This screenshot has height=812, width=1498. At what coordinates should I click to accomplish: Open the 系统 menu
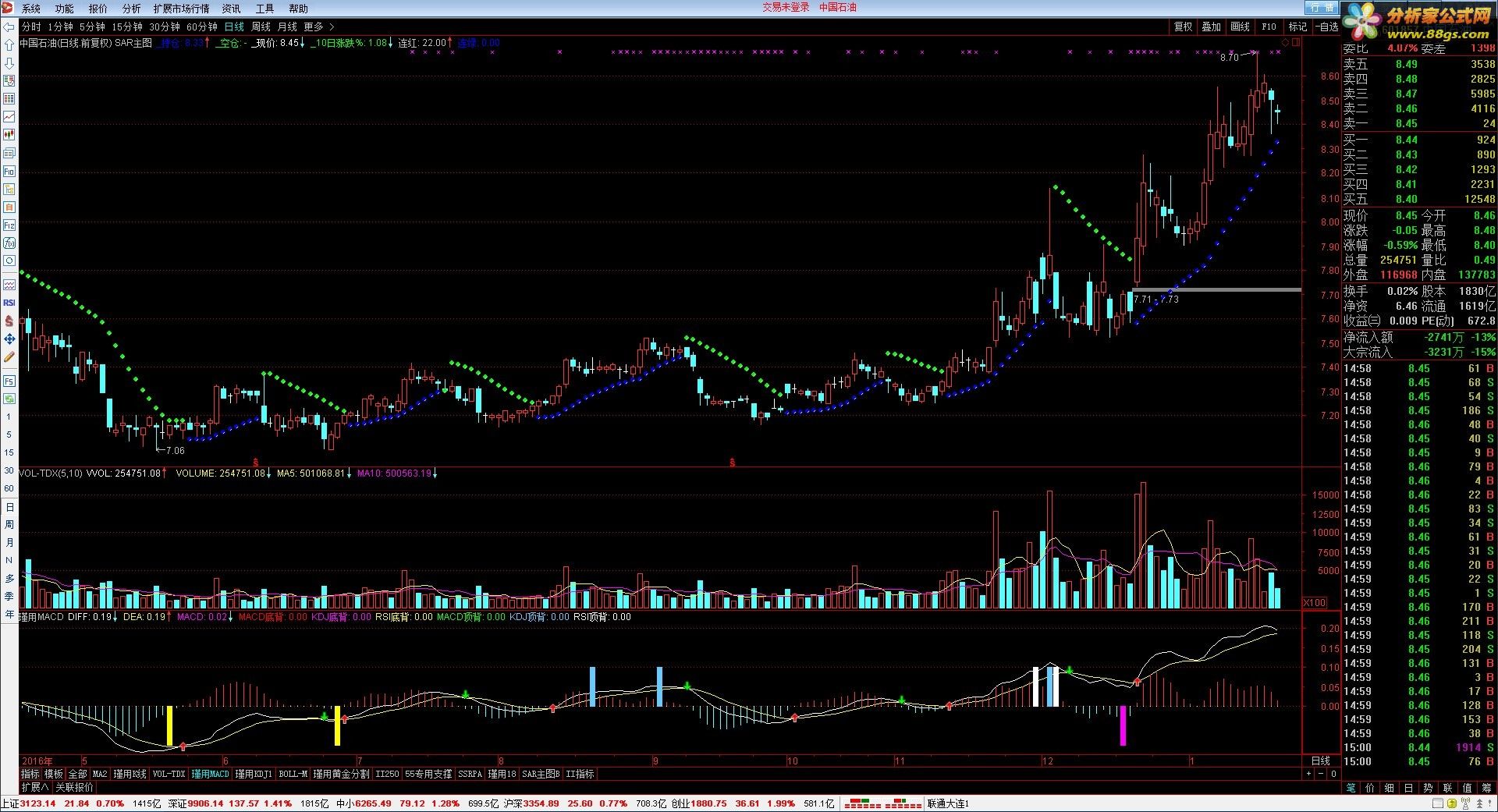pyautogui.click(x=31, y=9)
